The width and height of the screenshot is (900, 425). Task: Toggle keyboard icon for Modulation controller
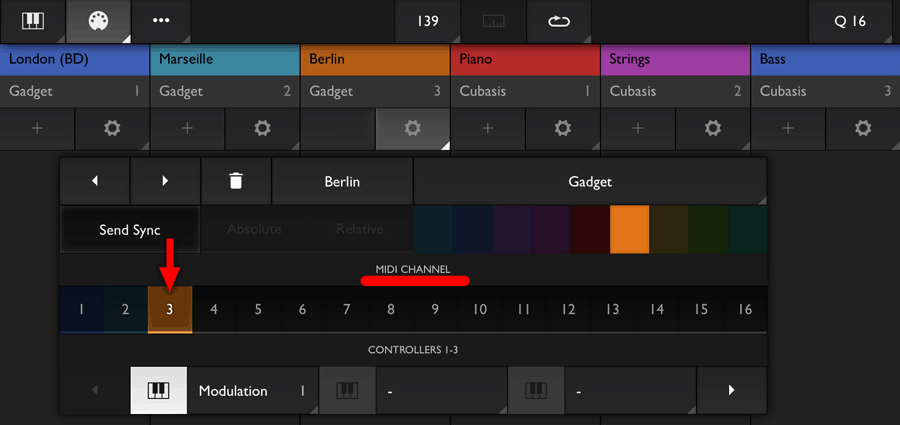coord(159,391)
